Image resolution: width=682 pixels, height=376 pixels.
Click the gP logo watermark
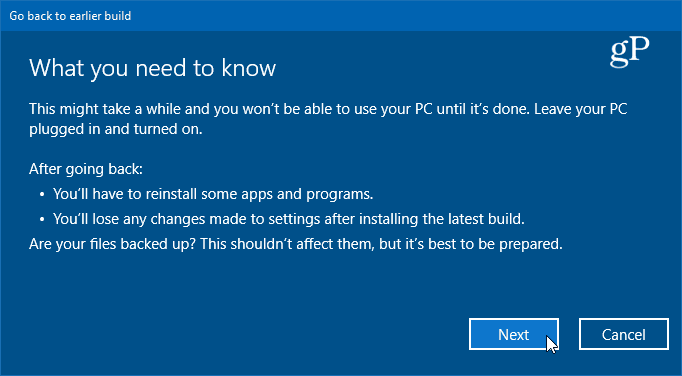[x=629, y=52]
